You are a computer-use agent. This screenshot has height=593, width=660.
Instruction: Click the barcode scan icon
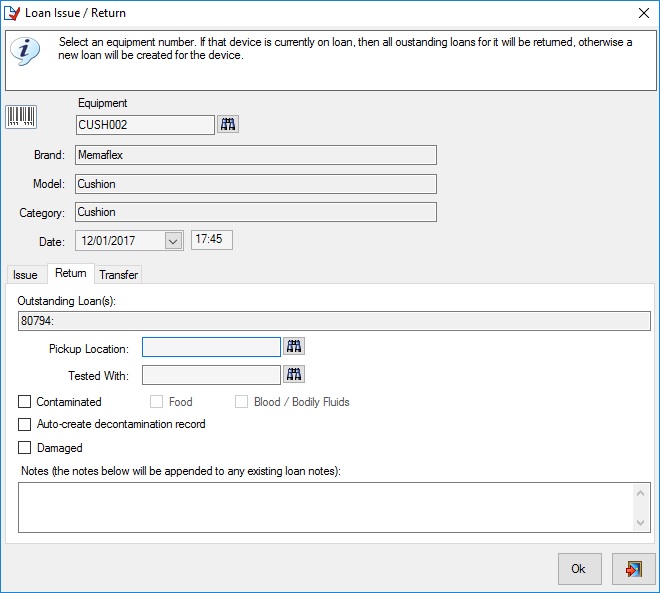tap(21, 117)
